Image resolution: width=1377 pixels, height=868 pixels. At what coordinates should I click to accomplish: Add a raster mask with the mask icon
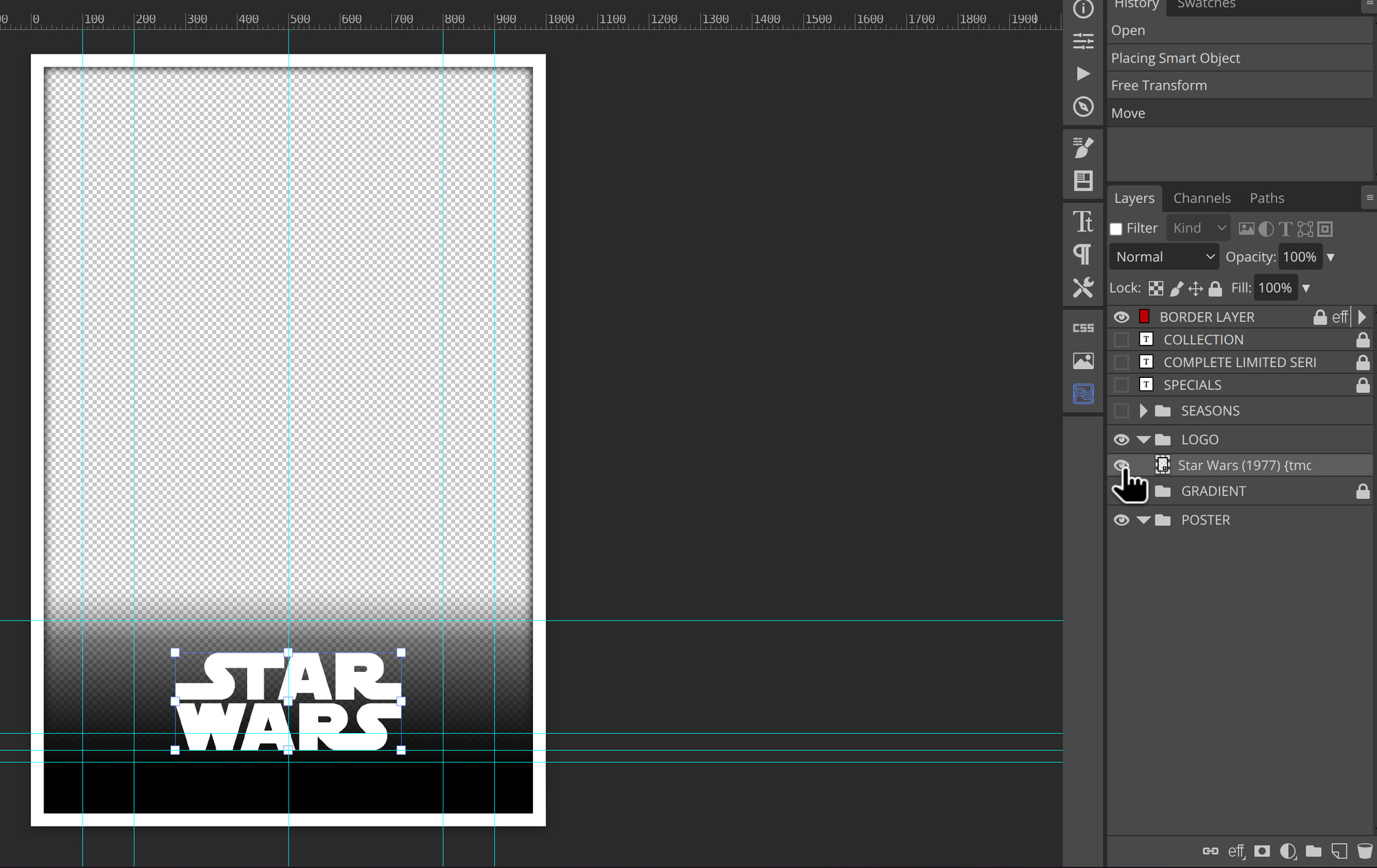pos(1262,851)
